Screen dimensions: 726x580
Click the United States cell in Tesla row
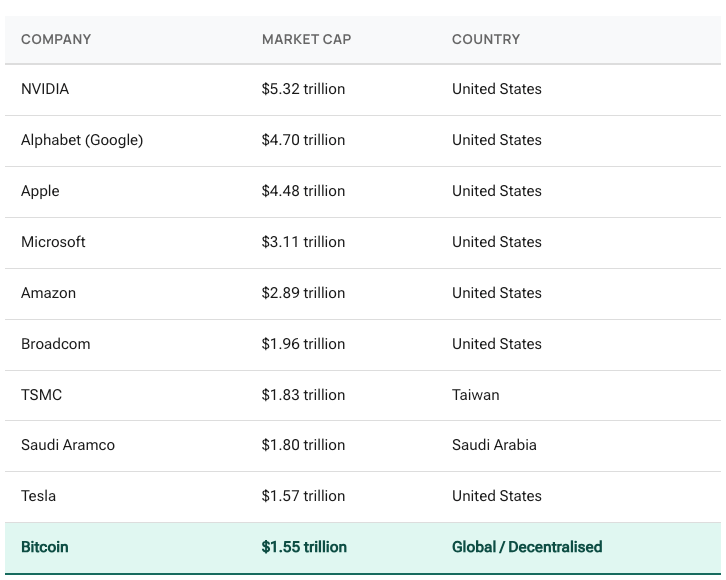click(497, 496)
